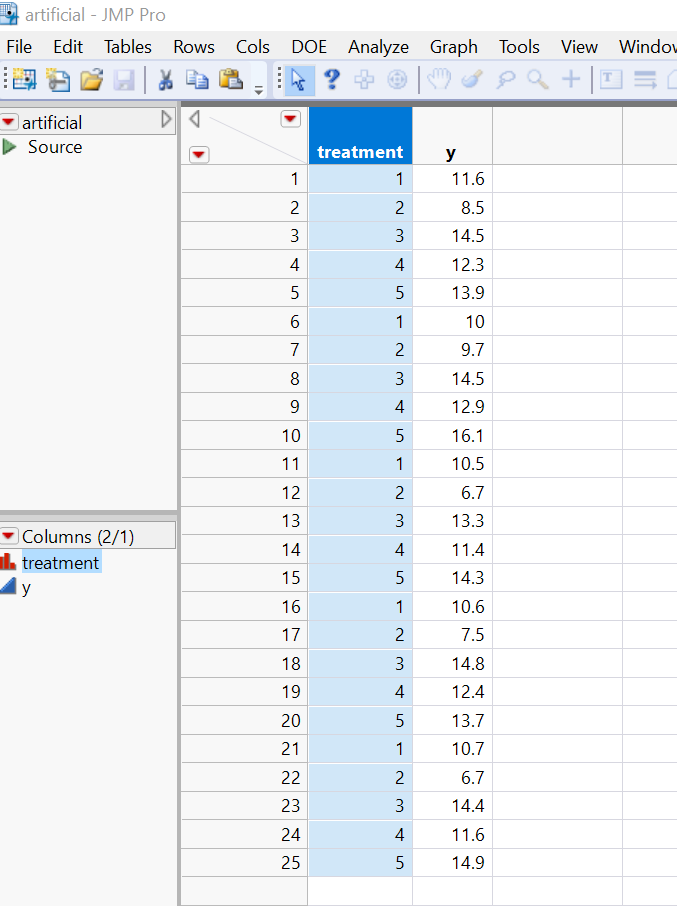Open the Tables menu
The image size is (677, 906).
pyautogui.click(x=128, y=47)
